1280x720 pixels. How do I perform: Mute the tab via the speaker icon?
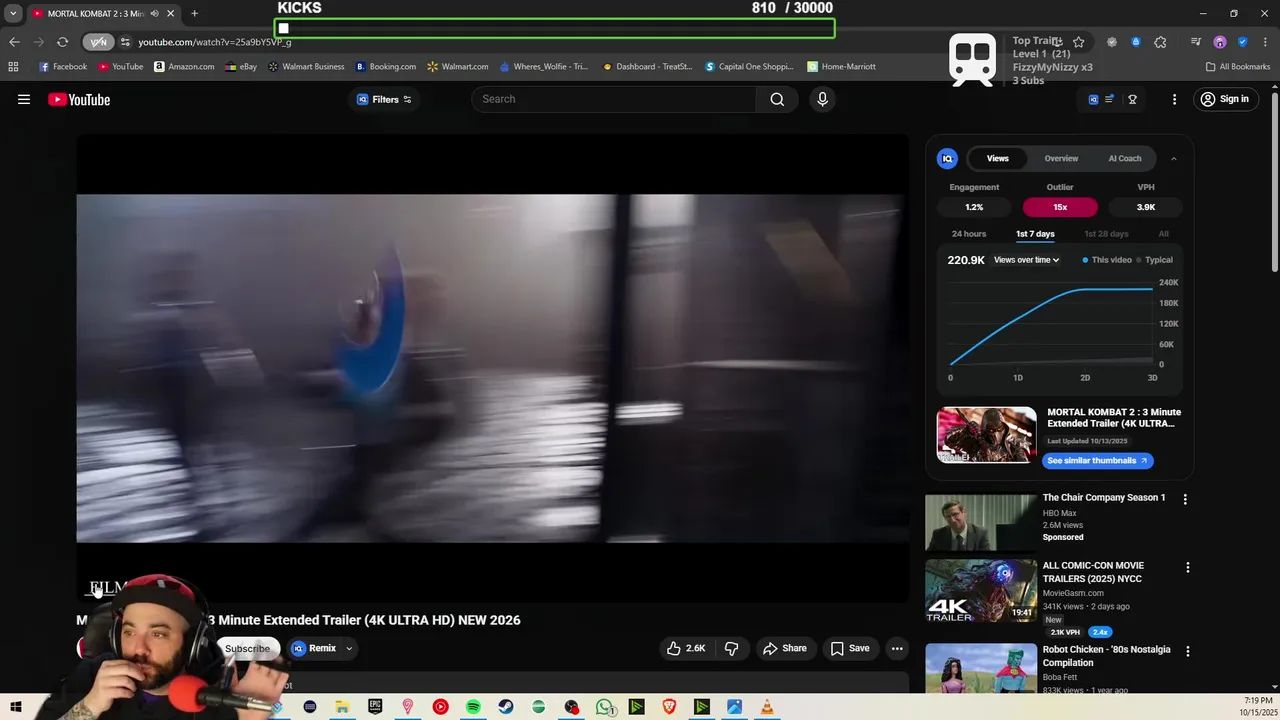click(155, 13)
